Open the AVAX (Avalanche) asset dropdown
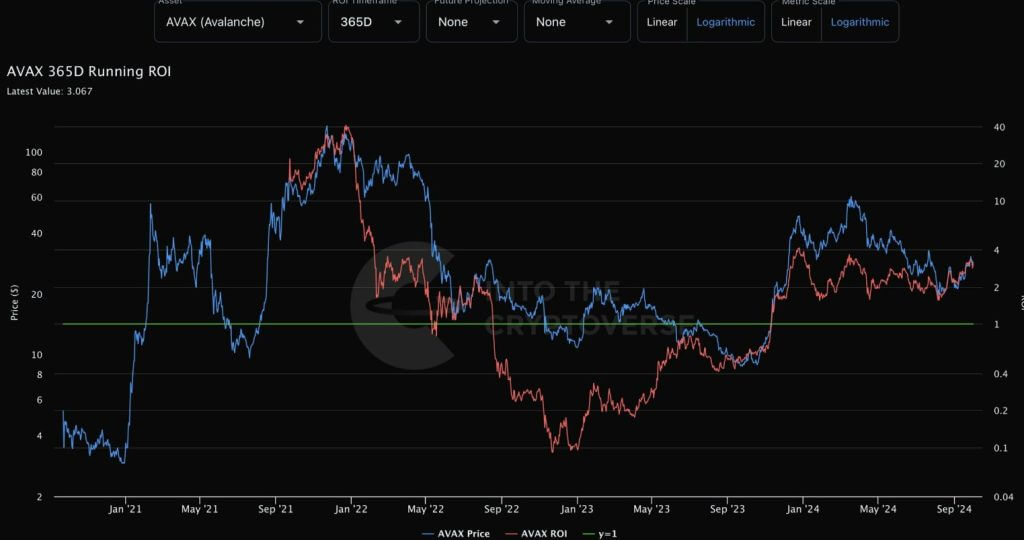The image size is (1024, 540). click(x=238, y=22)
